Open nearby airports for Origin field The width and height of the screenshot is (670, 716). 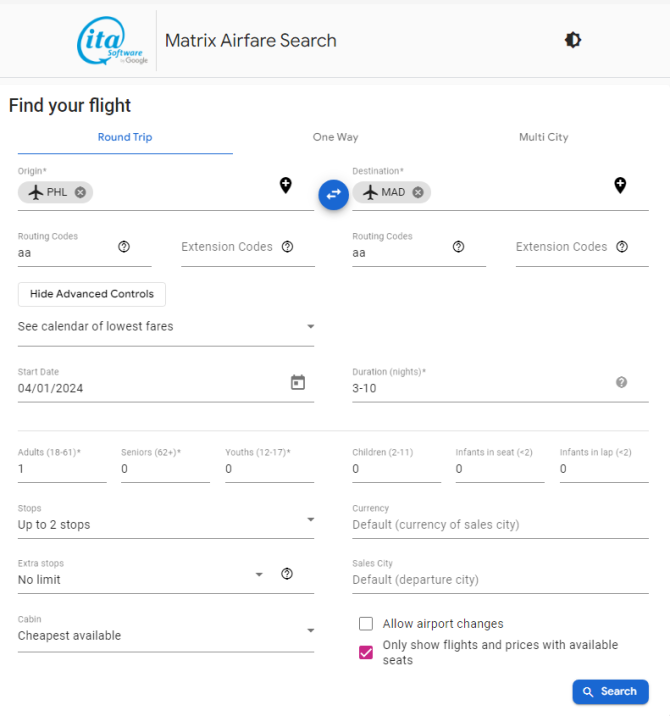coord(285,185)
